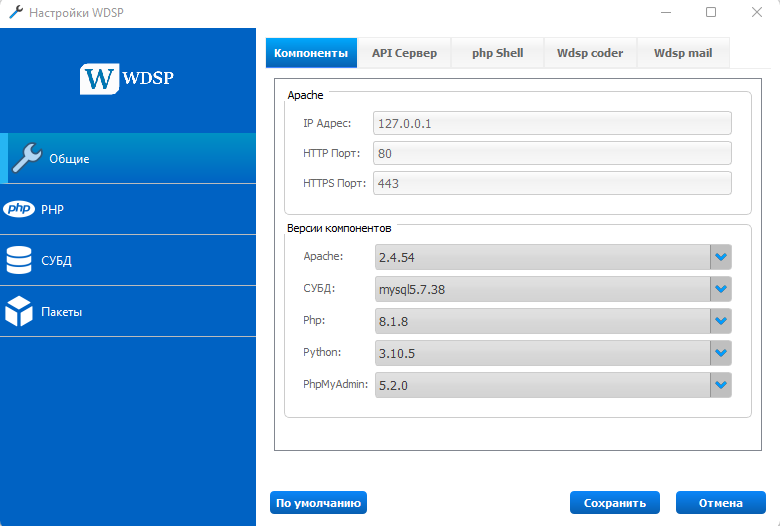Screen dimensions: 780x526
Task: Click the WDSP logo in sidebar
Action: (127, 78)
